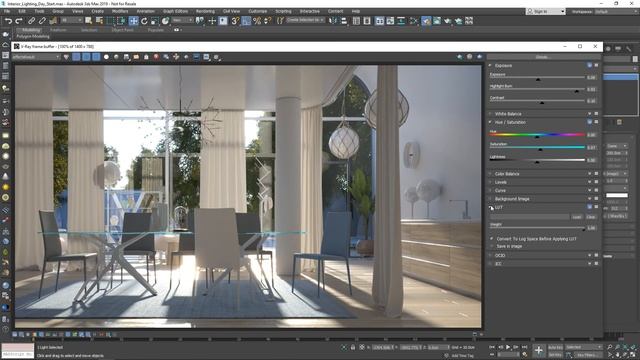
Task: Expand the Color Balance rollout arrow
Action: pos(589,173)
